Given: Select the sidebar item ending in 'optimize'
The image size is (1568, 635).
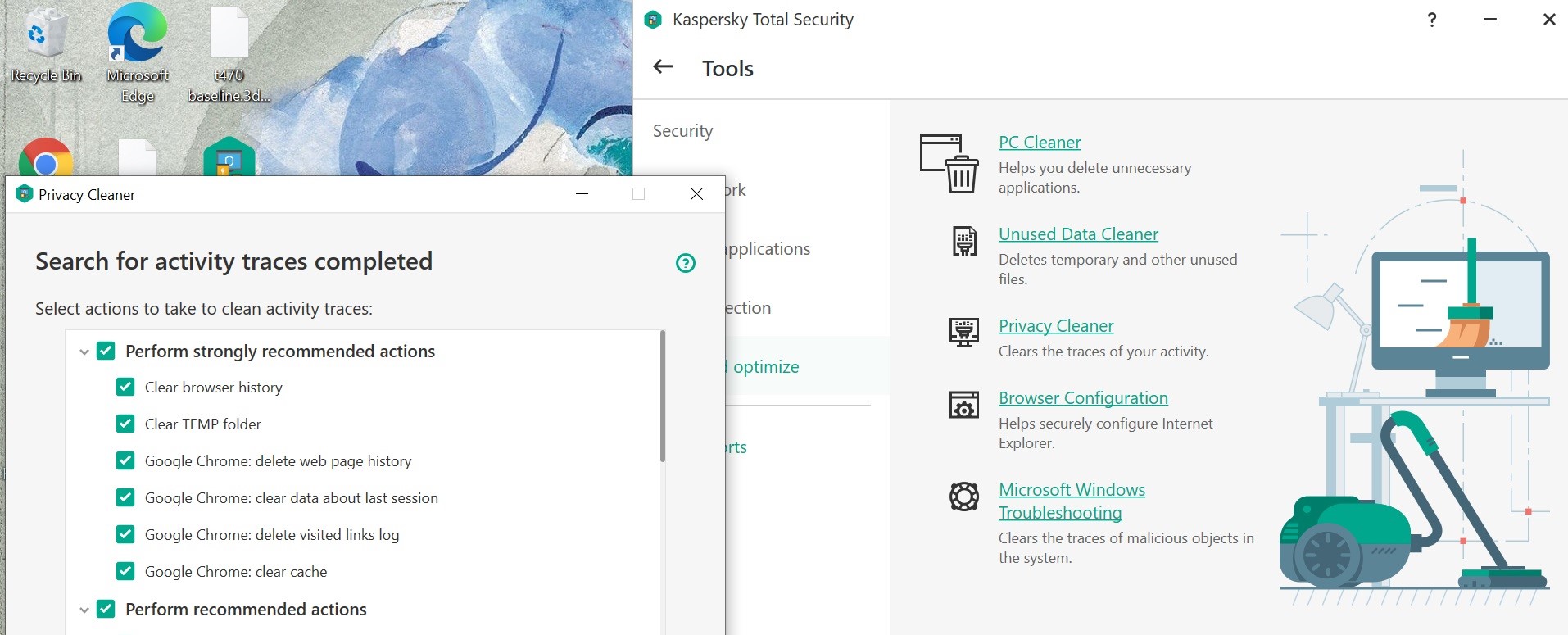Looking at the screenshot, I should 764,366.
